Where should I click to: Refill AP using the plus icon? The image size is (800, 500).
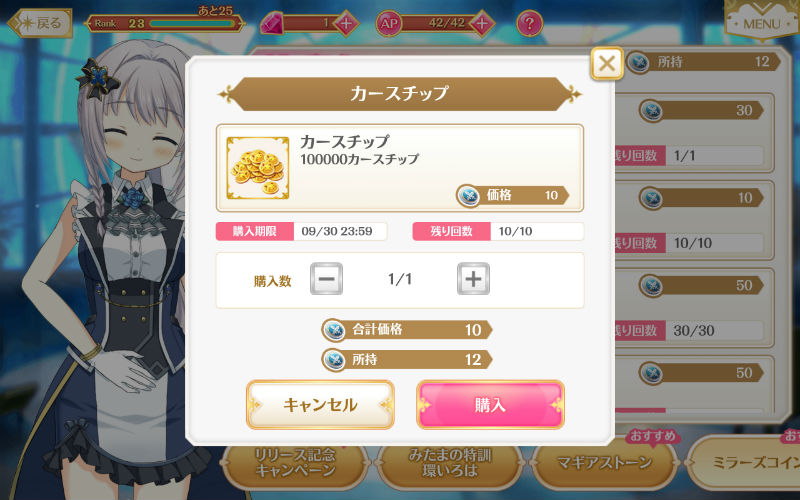(482, 23)
